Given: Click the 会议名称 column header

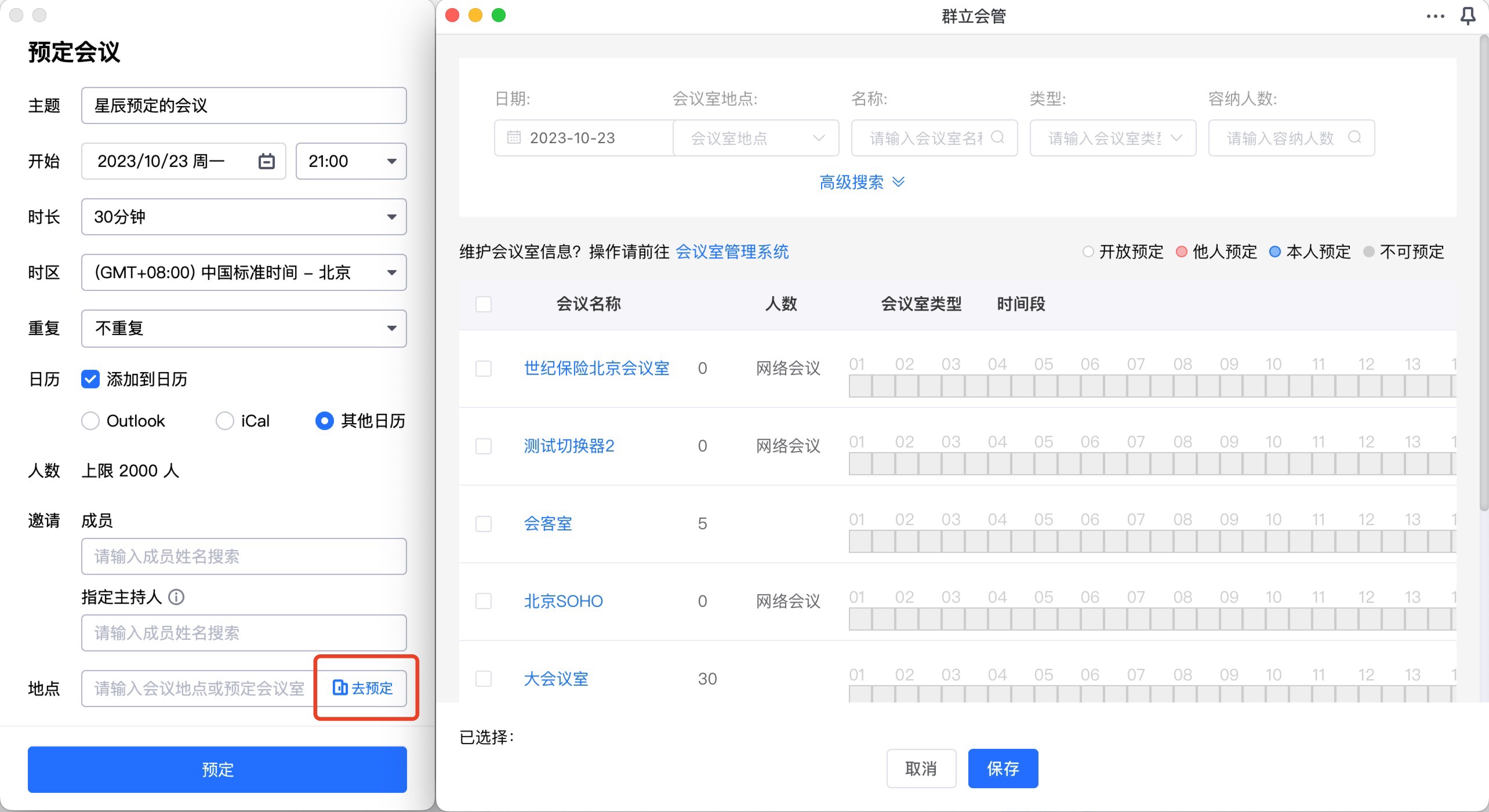Looking at the screenshot, I should coord(589,304).
